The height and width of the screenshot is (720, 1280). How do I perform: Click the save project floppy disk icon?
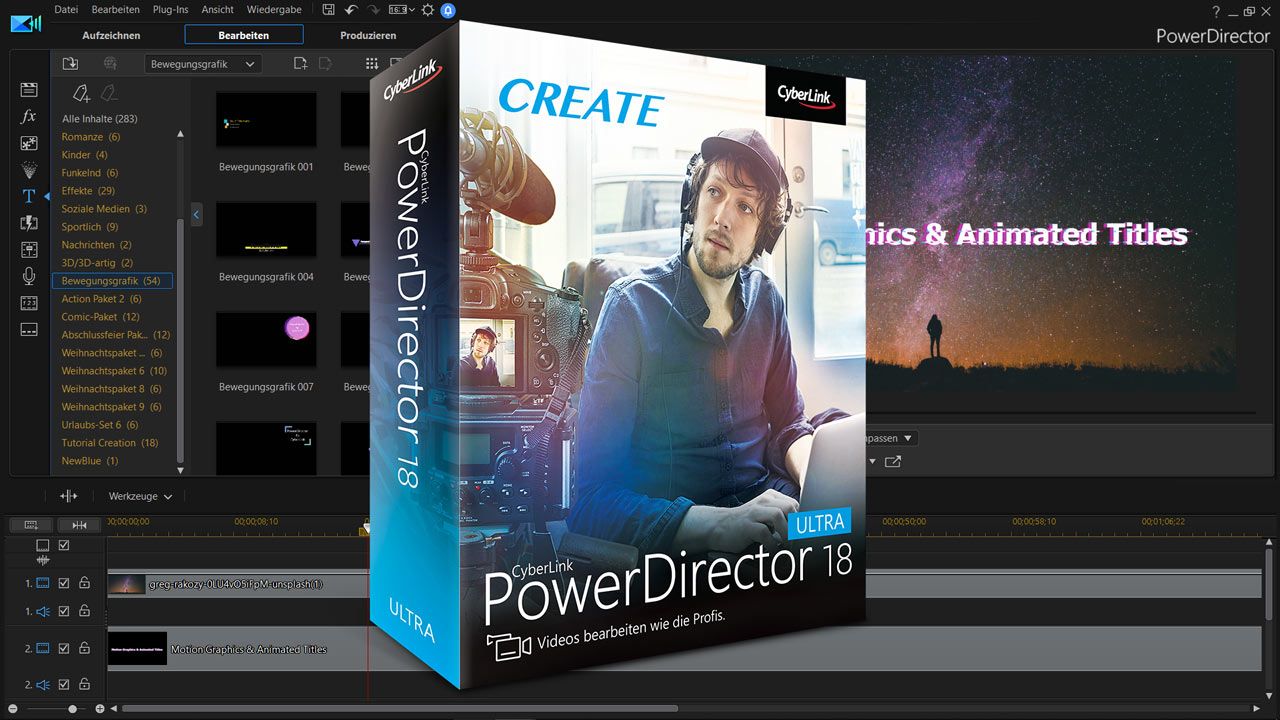point(330,10)
